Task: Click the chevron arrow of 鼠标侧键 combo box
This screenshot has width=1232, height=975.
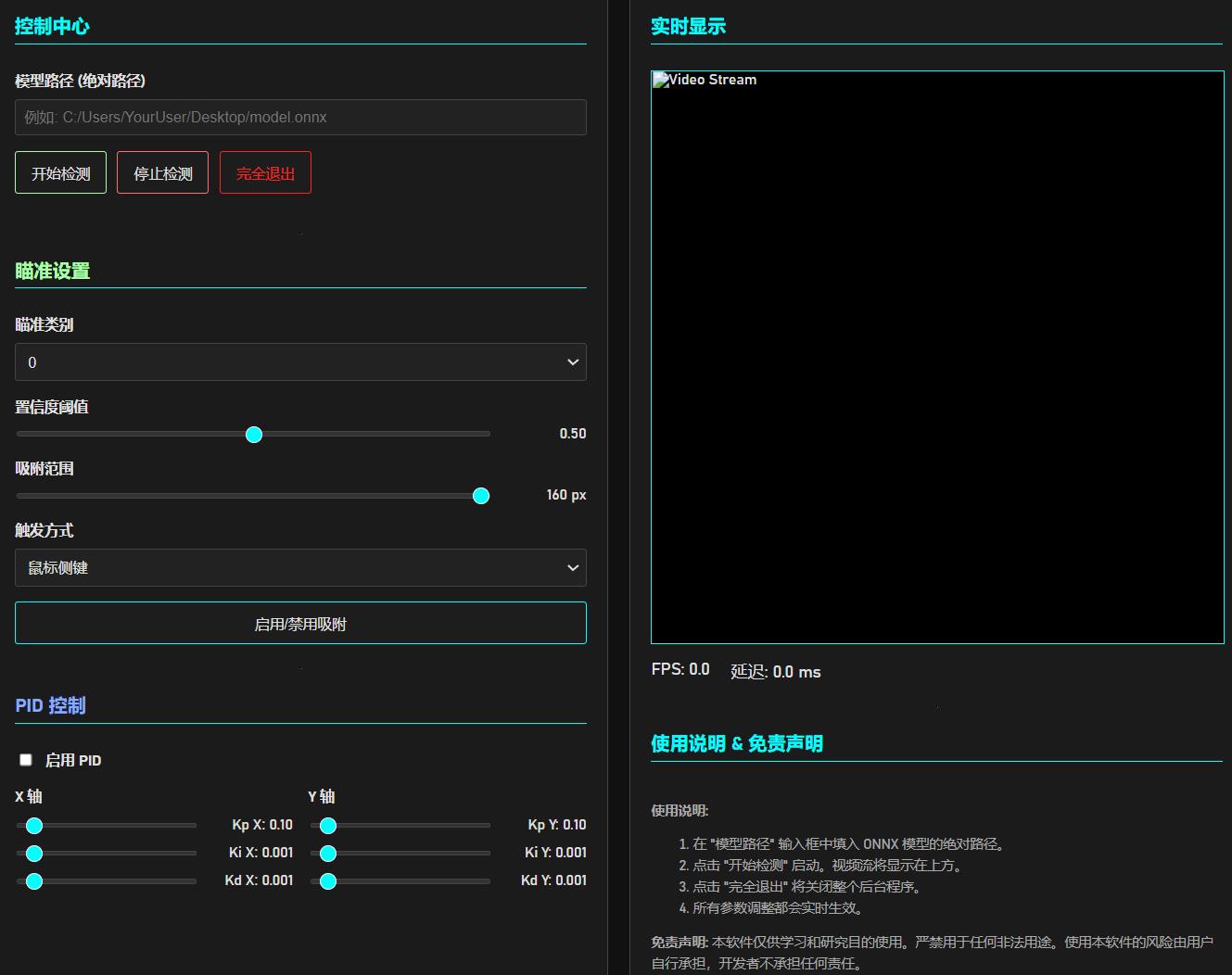Action: [573, 568]
